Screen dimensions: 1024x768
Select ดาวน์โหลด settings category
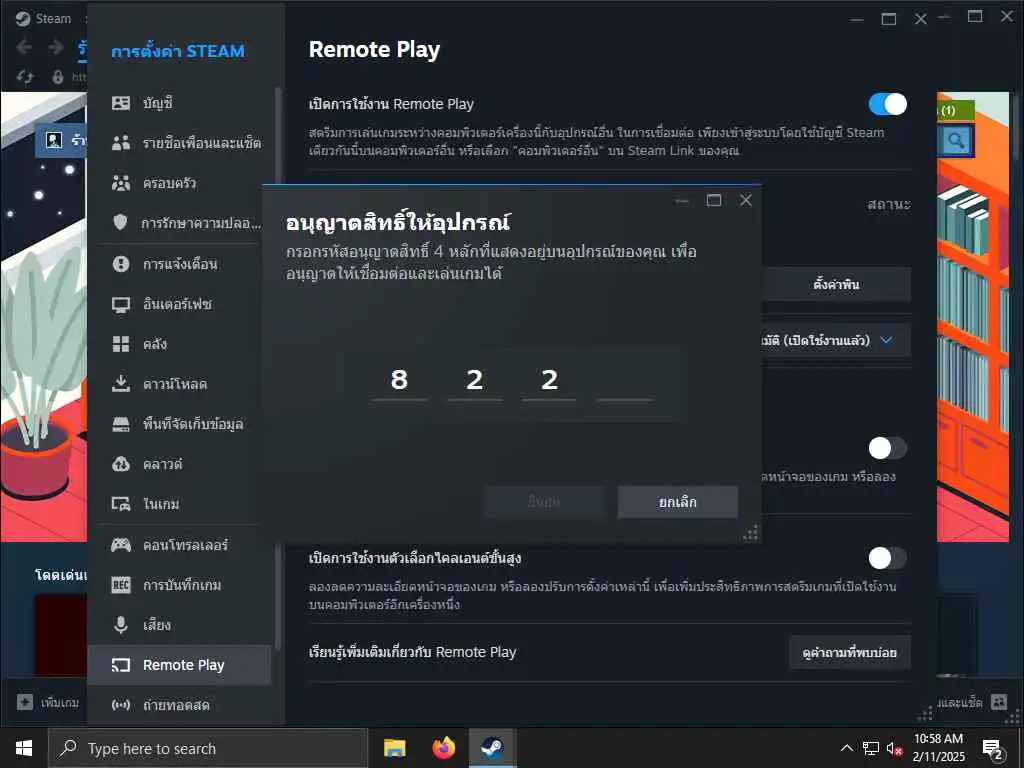pos(180,384)
